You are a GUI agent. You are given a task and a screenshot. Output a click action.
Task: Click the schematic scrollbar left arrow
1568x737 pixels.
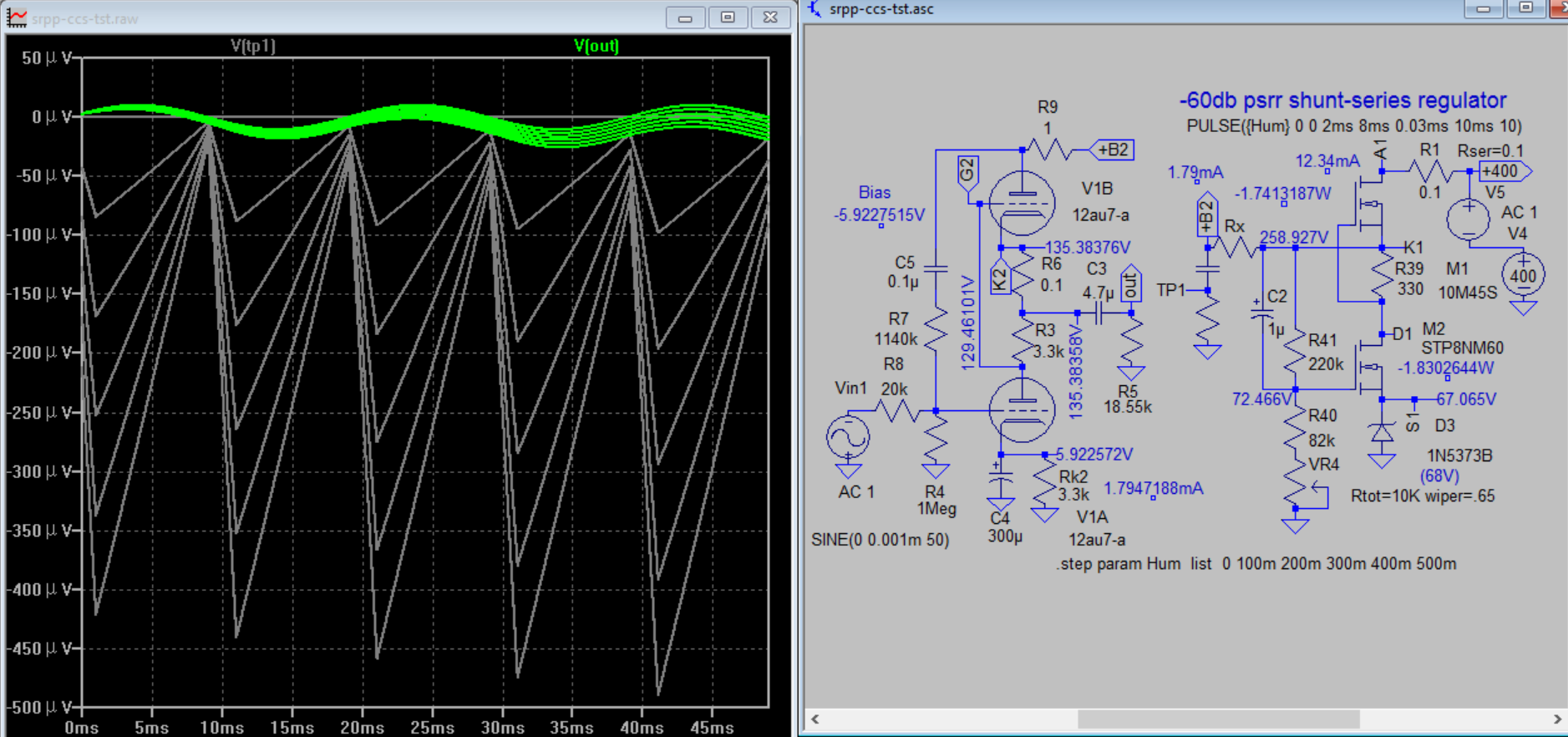tap(815, 719)
